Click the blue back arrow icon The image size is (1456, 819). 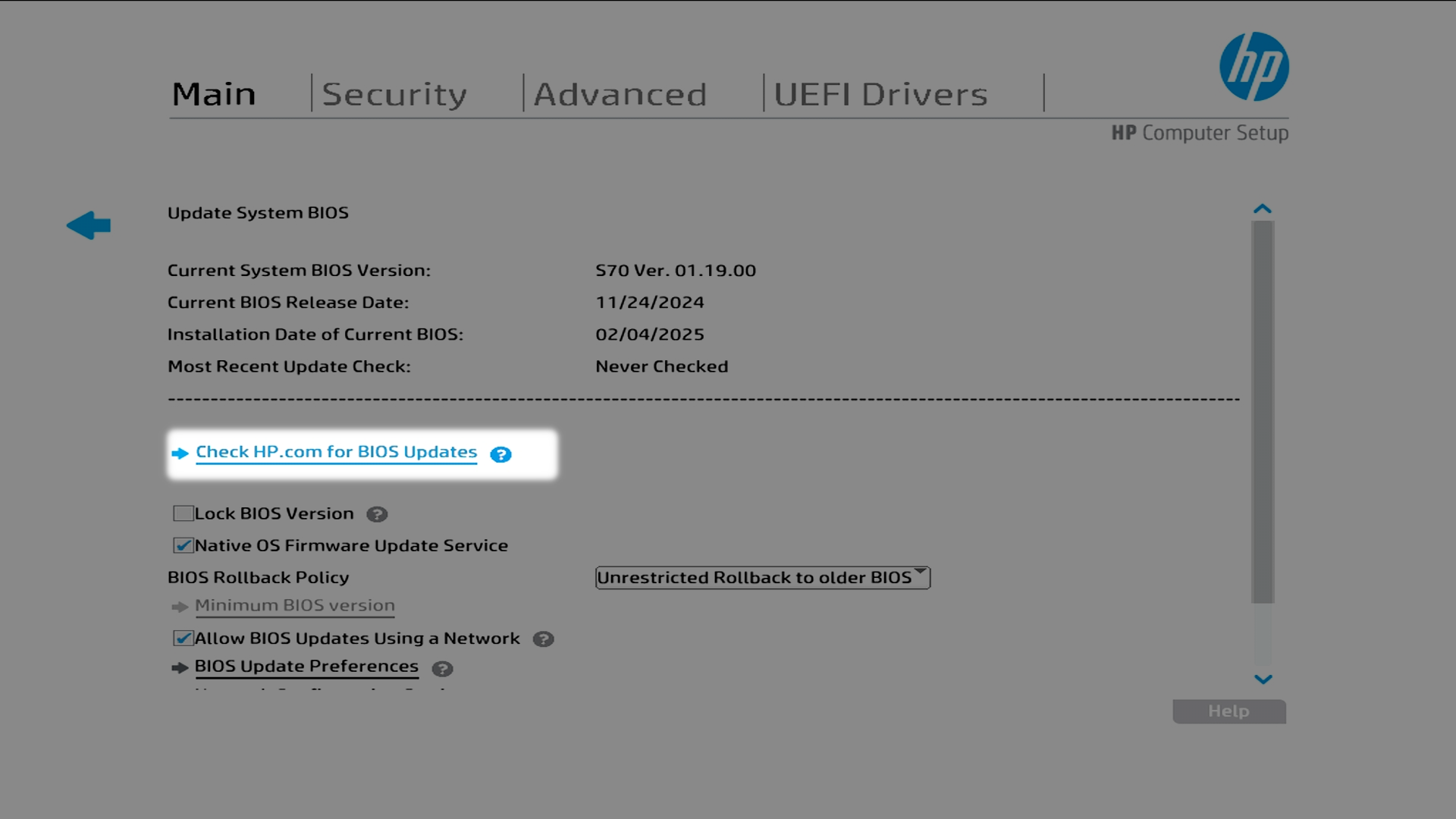[89, 225]
